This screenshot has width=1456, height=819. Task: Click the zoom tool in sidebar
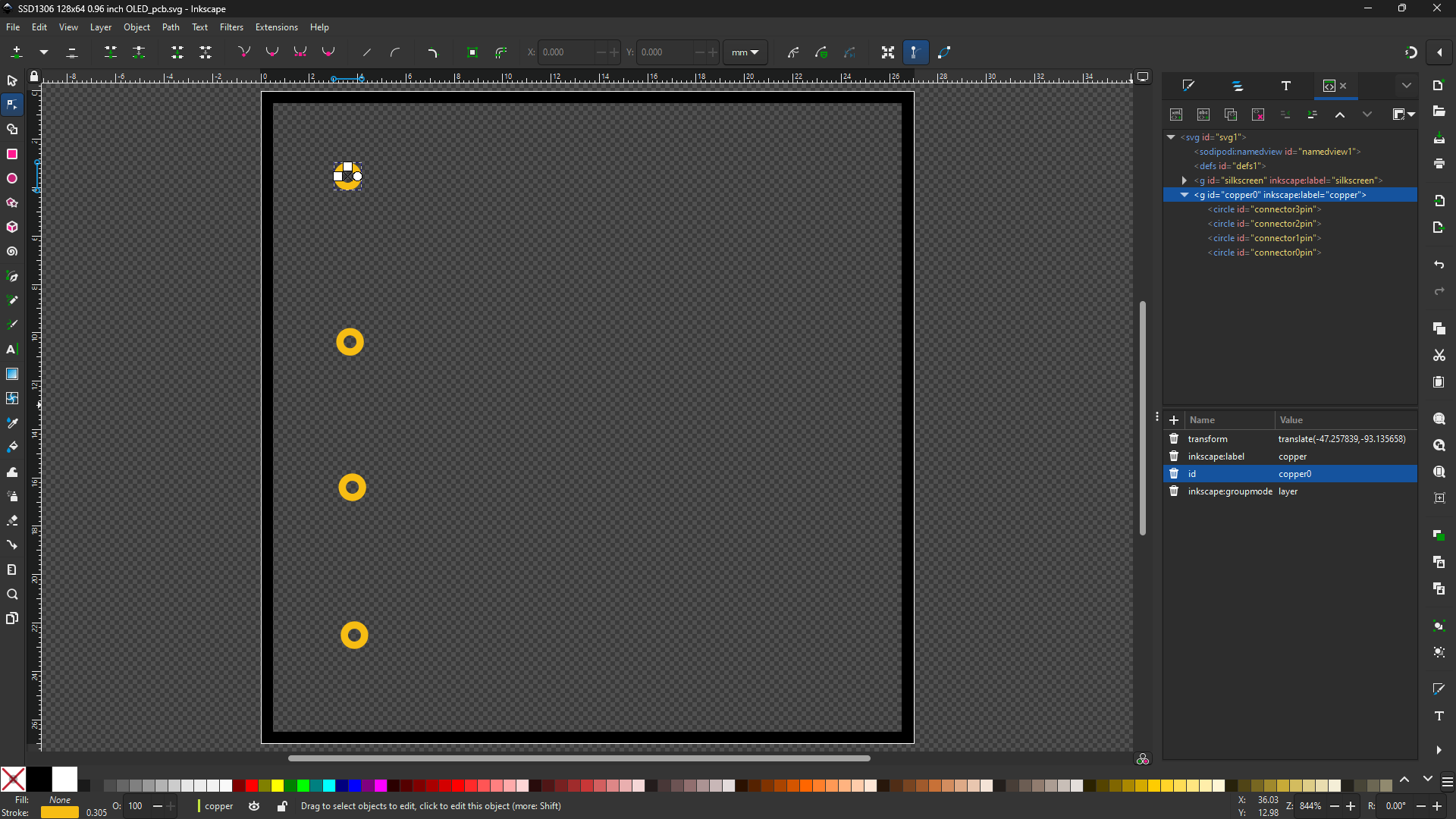[x=12, y=595]
